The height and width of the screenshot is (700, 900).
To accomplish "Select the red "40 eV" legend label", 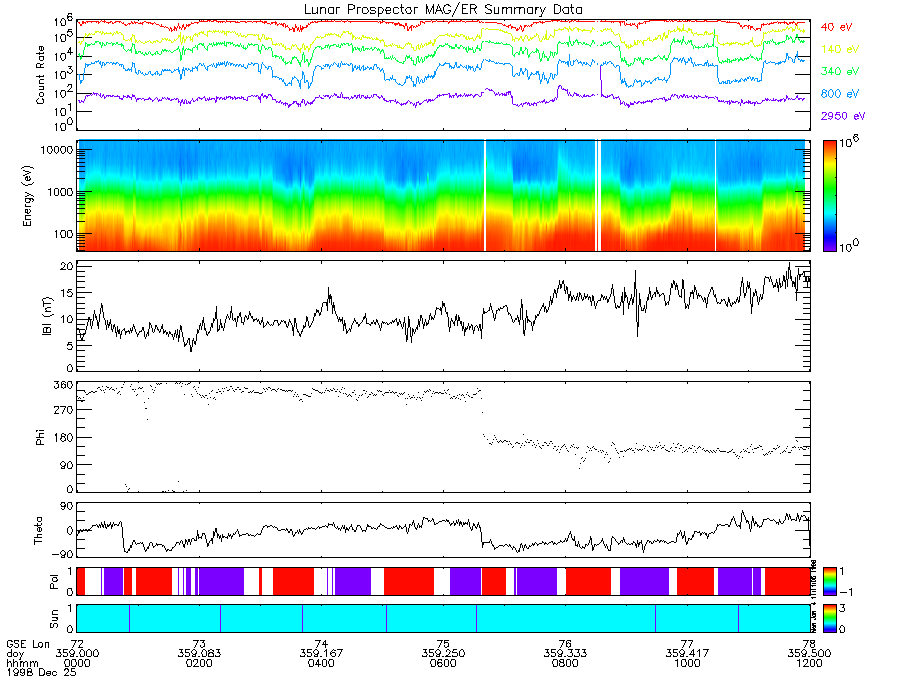I will coord(836,27).
